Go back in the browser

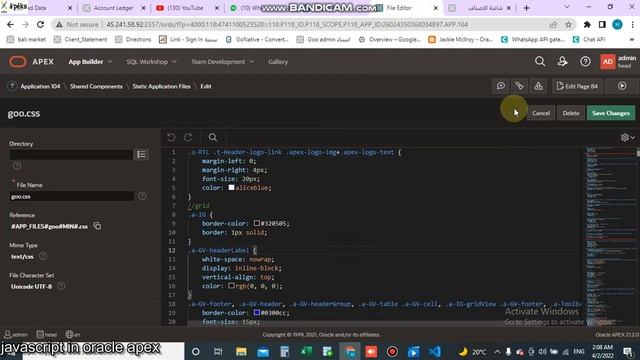point(10,24)
